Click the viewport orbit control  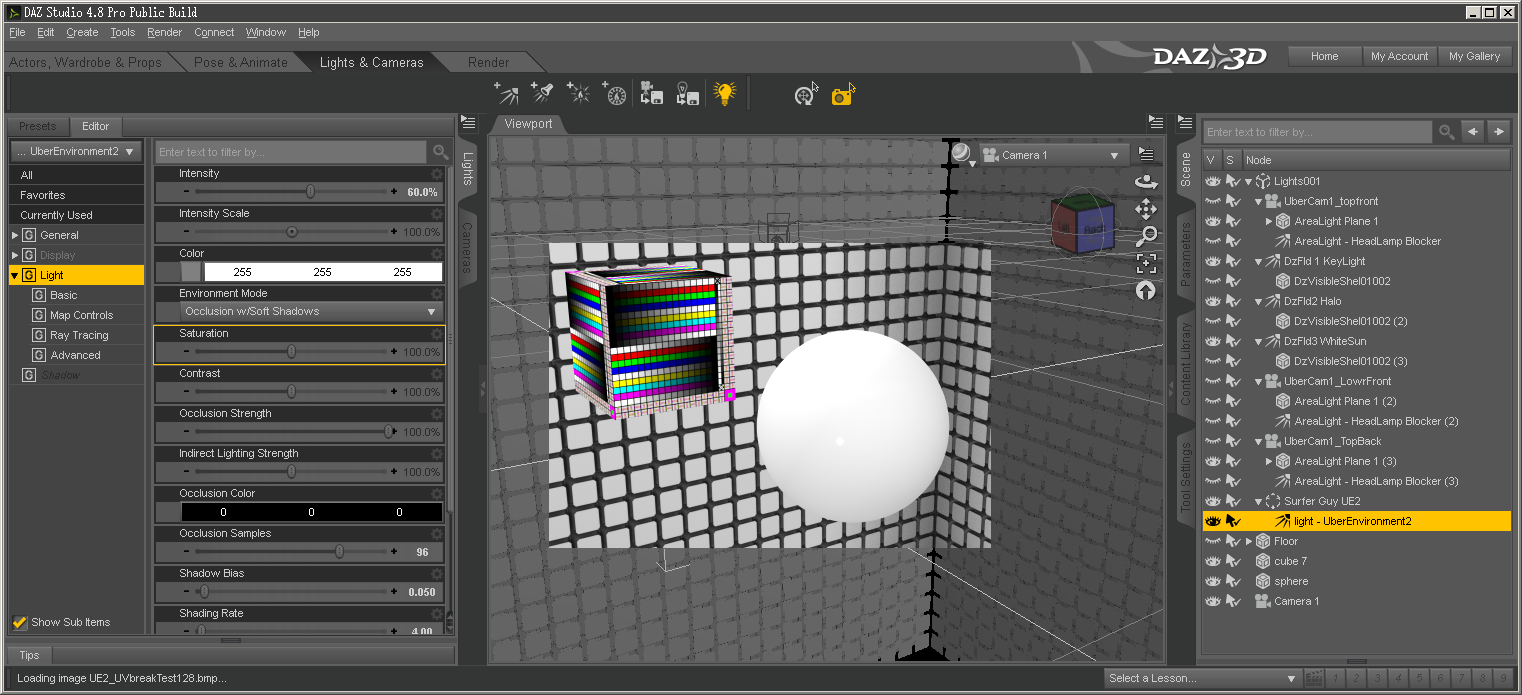coord(1146,182)
